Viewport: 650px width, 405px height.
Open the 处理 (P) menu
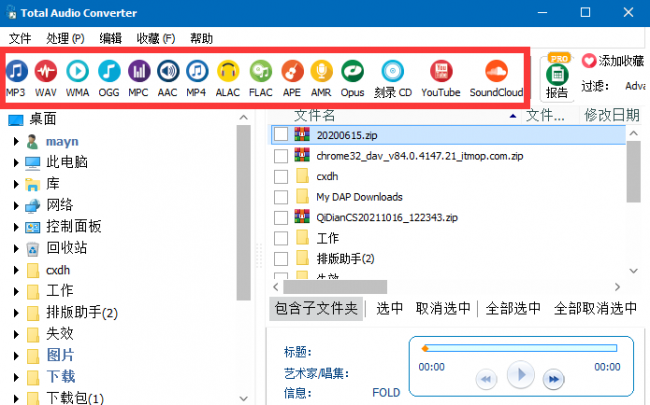[x=65, y=39]
